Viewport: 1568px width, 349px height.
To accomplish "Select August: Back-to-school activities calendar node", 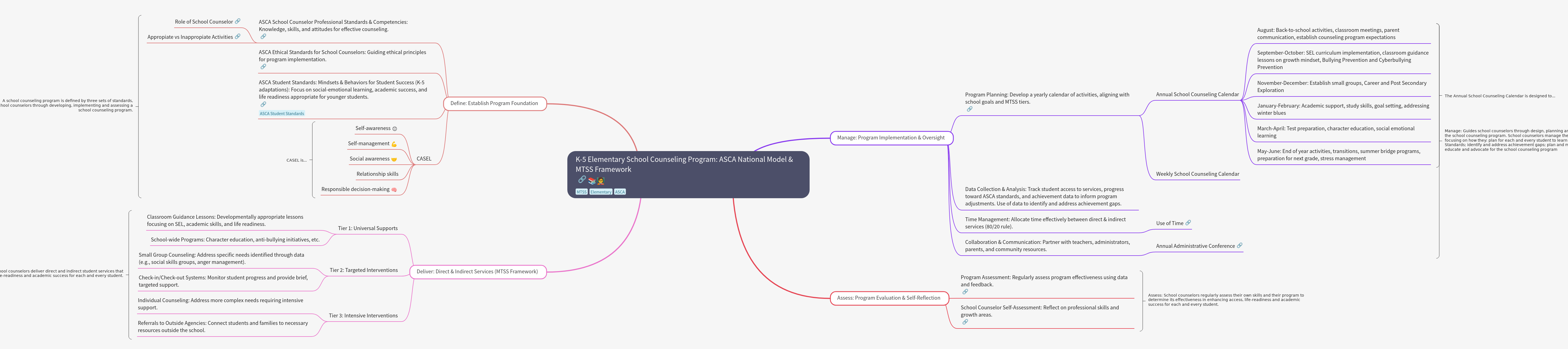I will (x=1328, y=34).
